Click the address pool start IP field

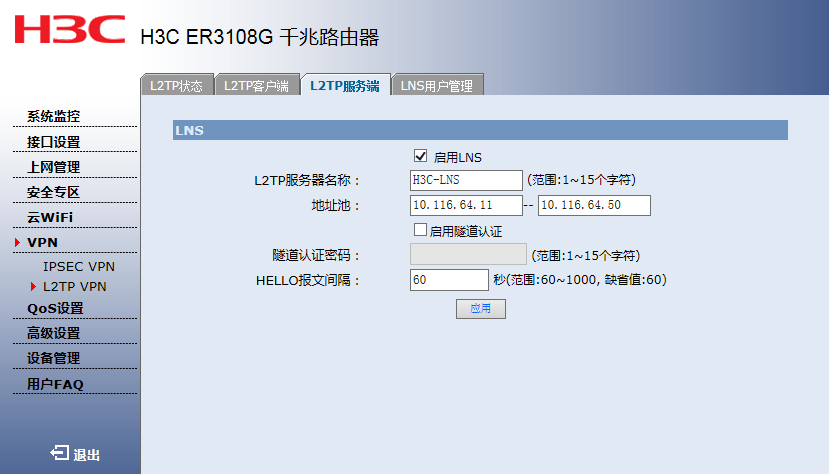pos(466,205)
